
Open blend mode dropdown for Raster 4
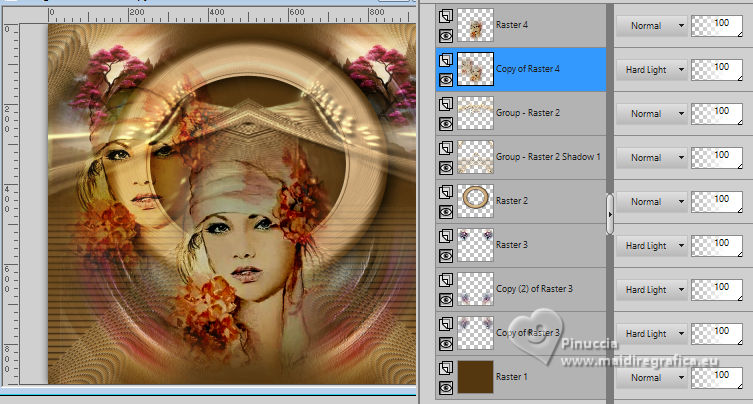(652, 25)
